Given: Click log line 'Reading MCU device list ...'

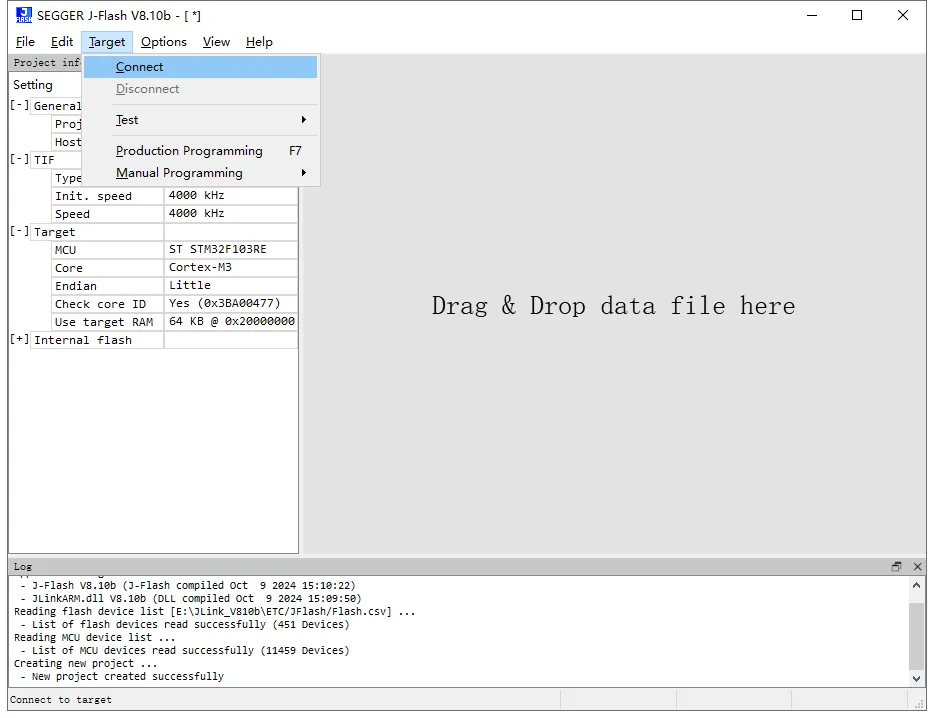Looking at the screenshot, I should (94, 637).
